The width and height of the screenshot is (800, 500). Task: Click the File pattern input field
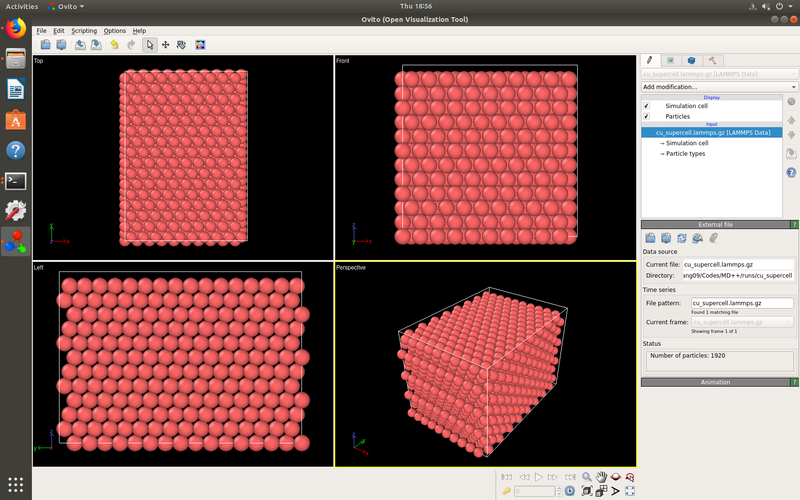click(742, 303)
